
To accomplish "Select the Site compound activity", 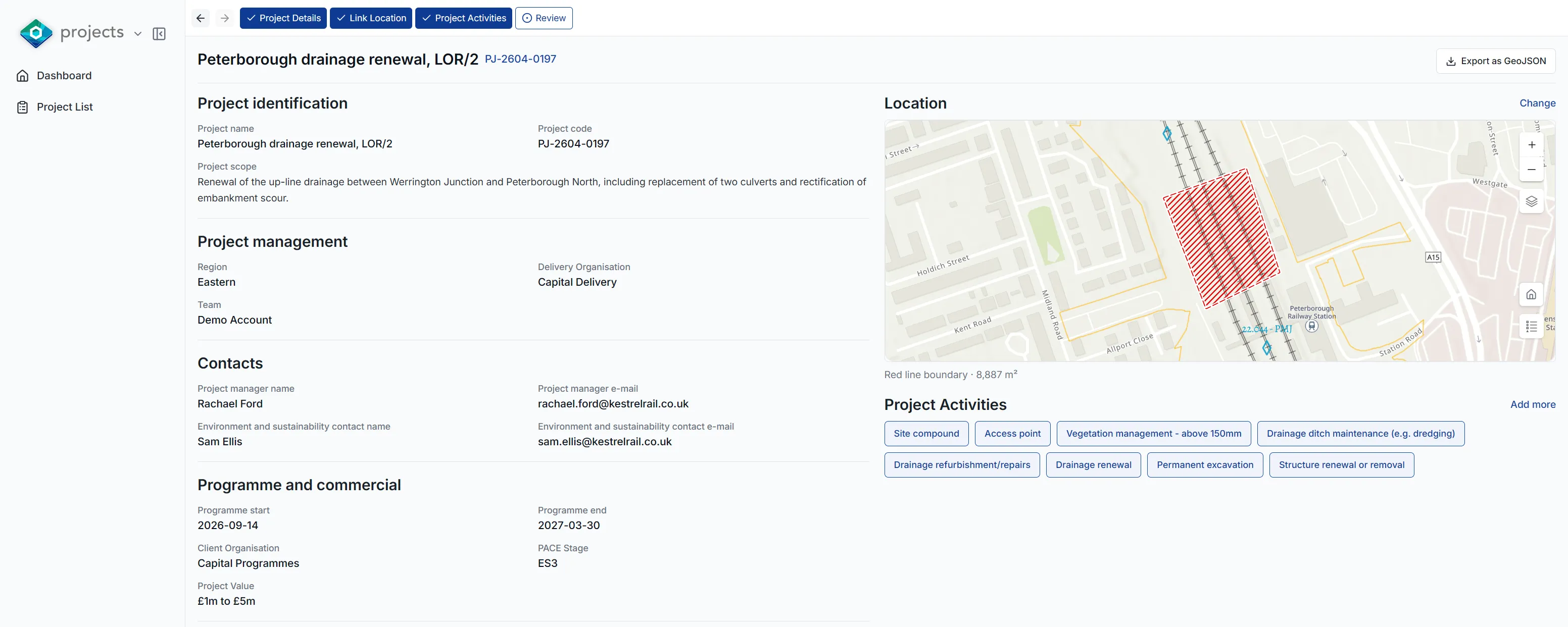I will pyautogui.click(x=926, y=434).
